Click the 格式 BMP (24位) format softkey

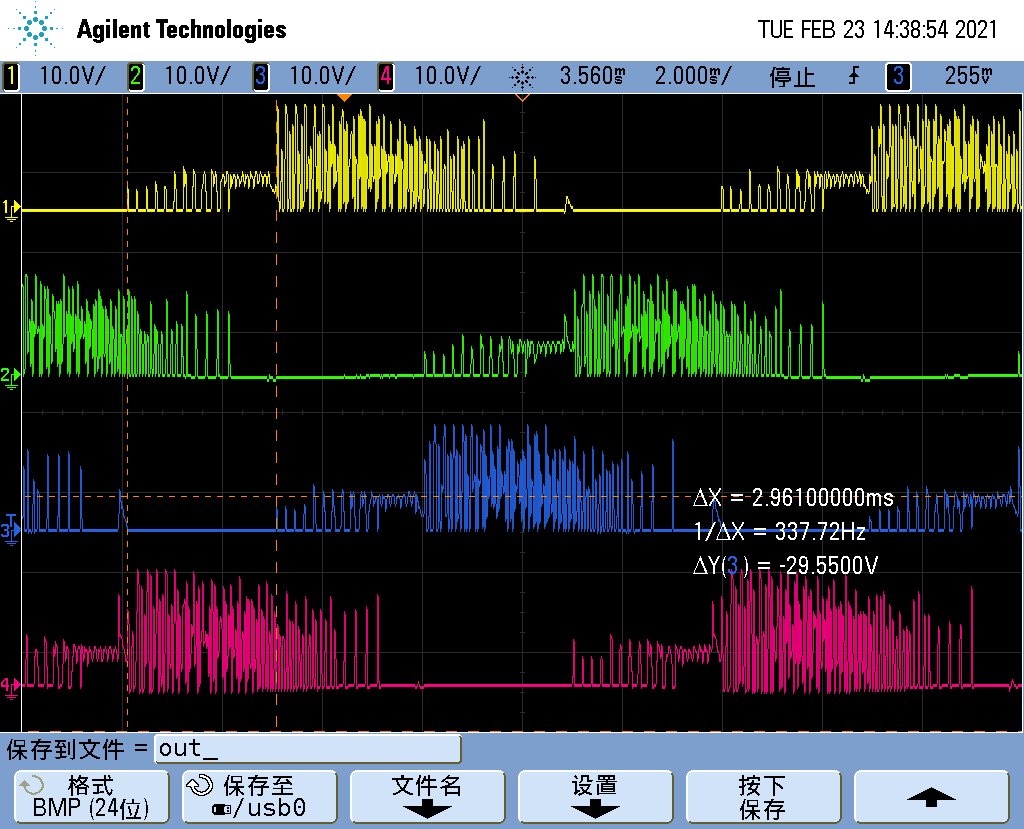click(x=91, y=796)
